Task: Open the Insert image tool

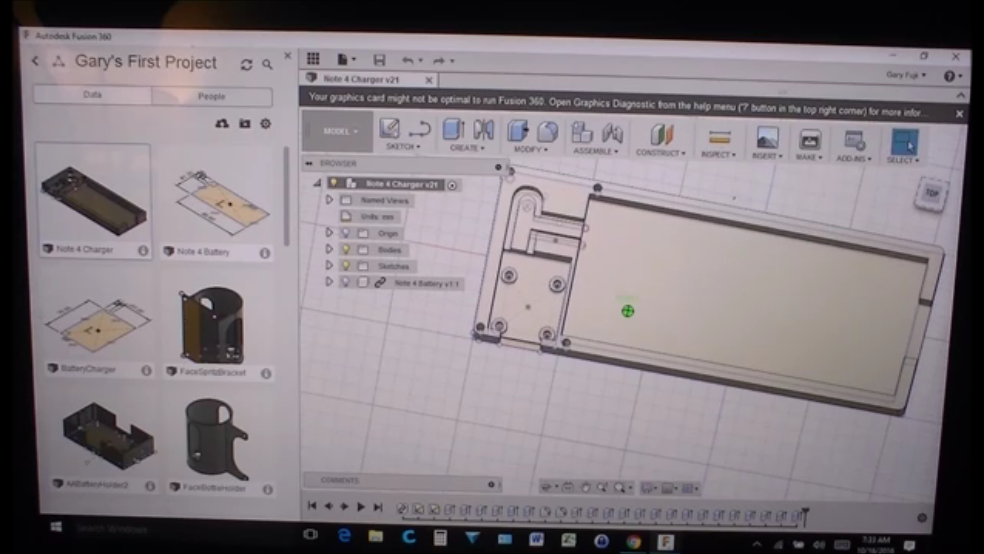Action: pos(767,139)
